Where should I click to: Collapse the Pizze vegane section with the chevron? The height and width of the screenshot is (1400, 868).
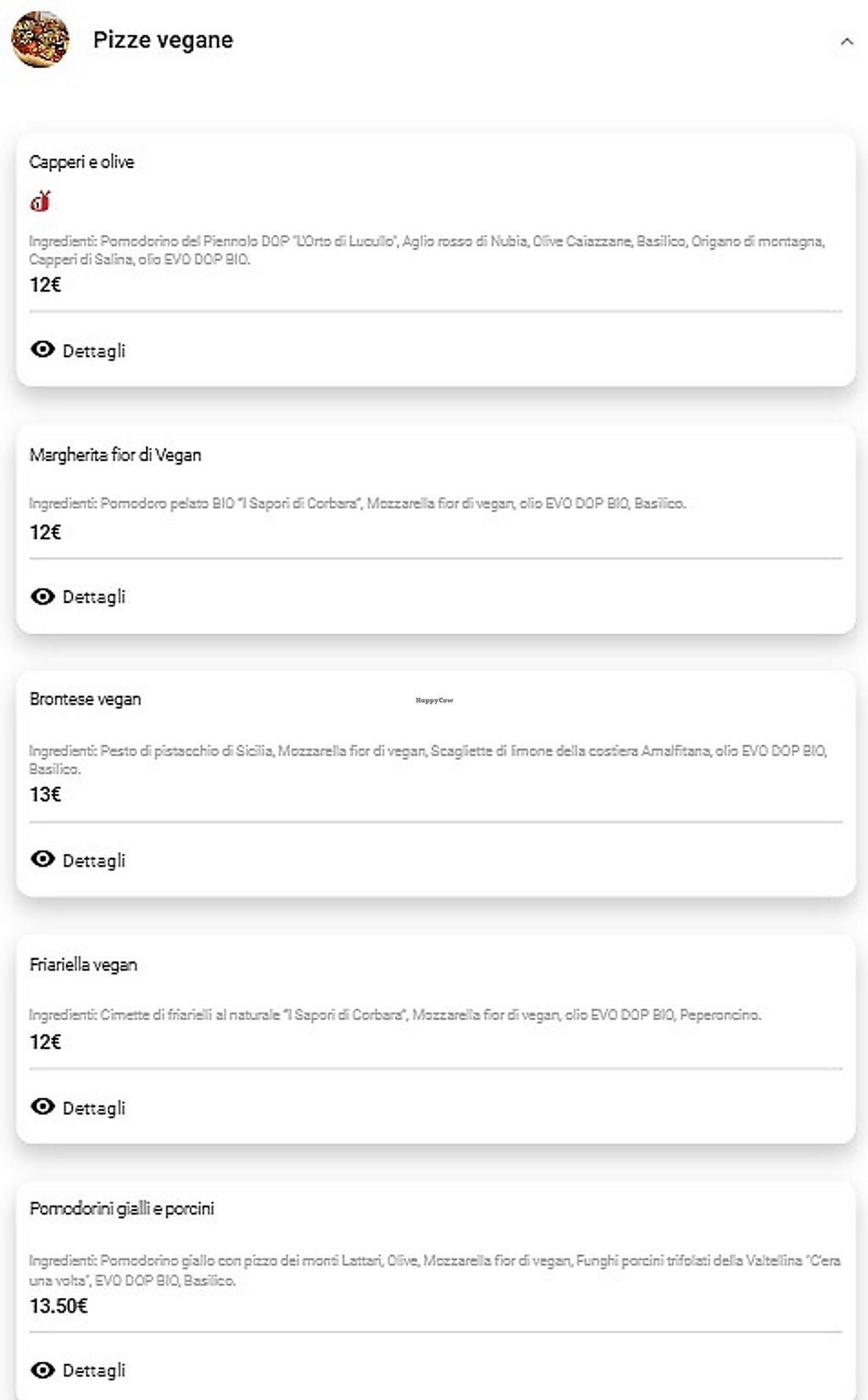[846, 41]
